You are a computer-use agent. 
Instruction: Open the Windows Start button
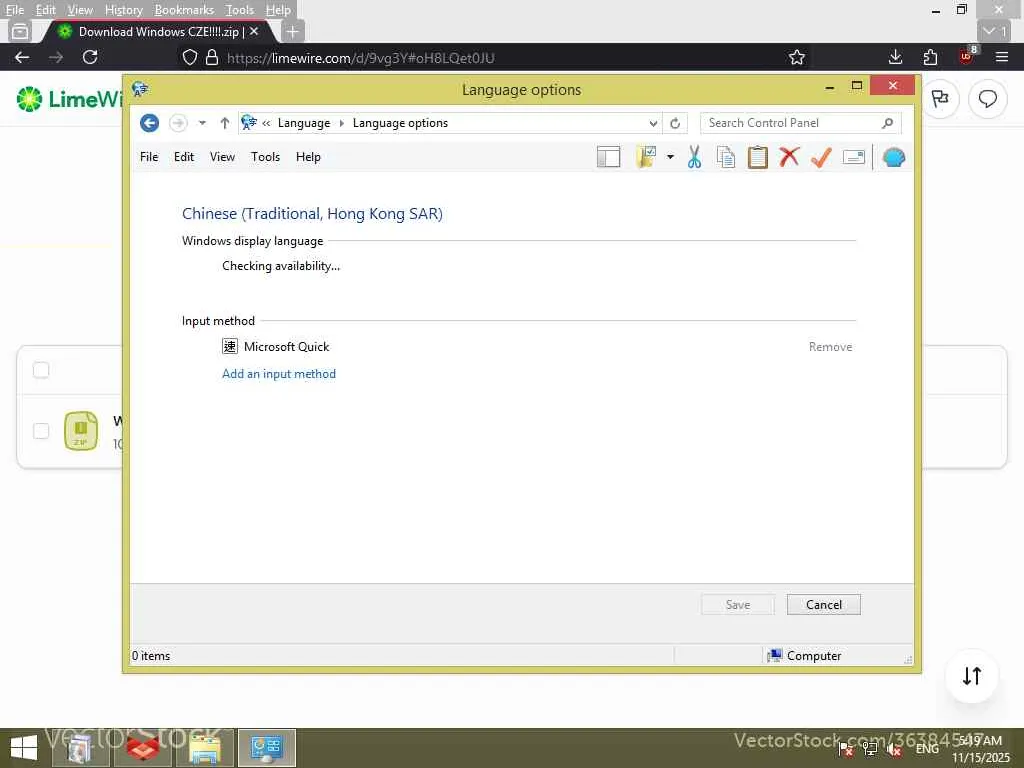[24, 748]
